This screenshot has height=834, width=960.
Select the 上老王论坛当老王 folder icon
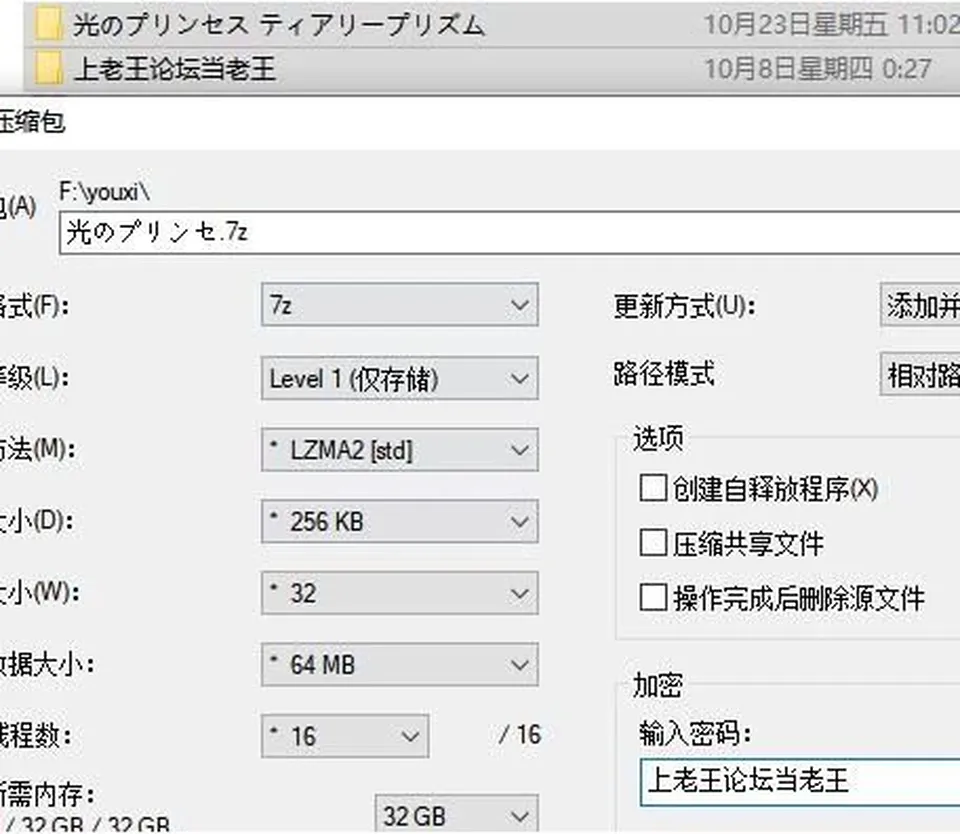[48, 68]
